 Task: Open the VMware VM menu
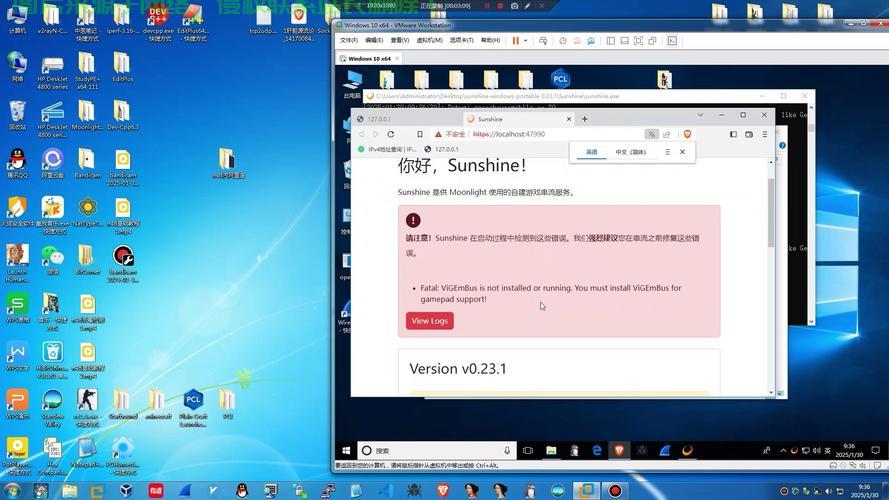[x=429, y=40]
